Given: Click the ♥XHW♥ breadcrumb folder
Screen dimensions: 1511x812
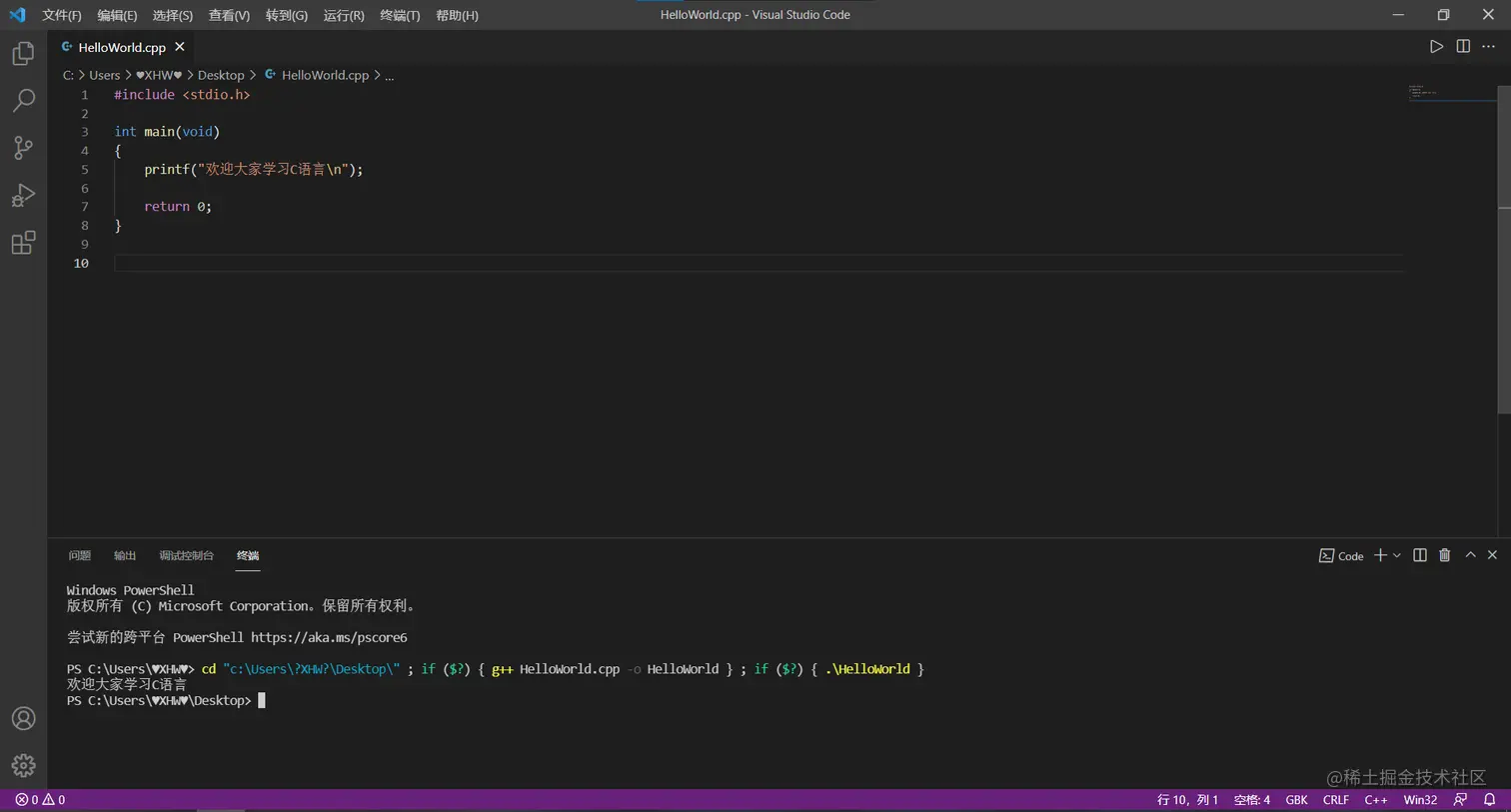Looking at the screenshot, I should pos(160,75).
